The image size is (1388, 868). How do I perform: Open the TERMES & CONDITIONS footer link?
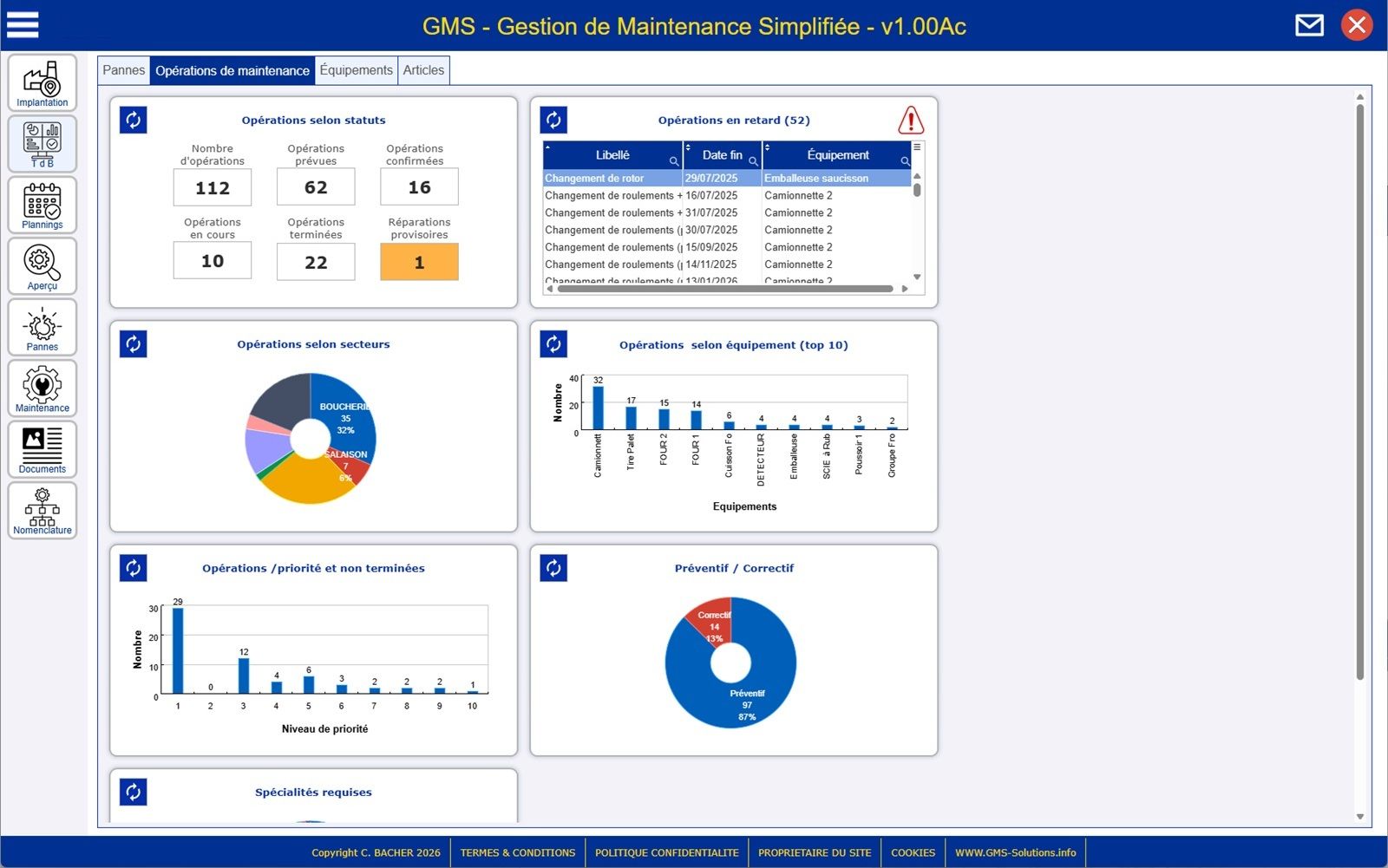[x=517, y=852]
